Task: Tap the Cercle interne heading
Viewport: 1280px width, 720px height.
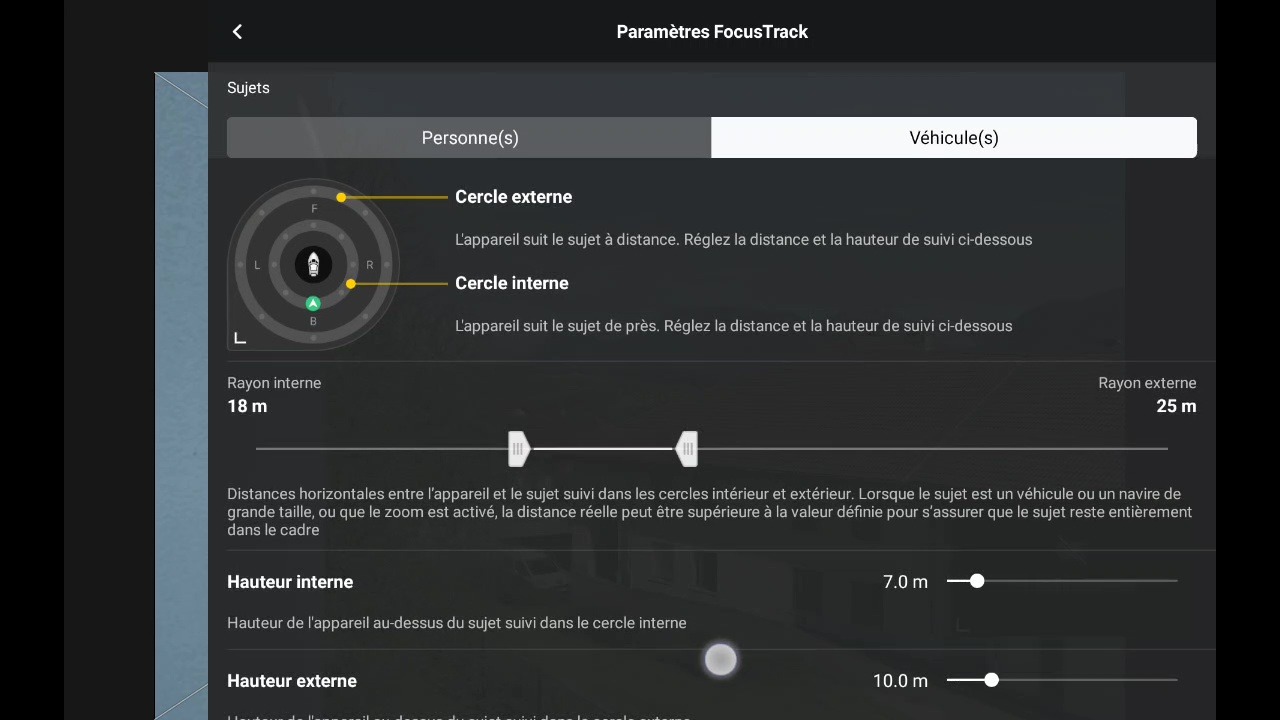Action: (511, 283)
